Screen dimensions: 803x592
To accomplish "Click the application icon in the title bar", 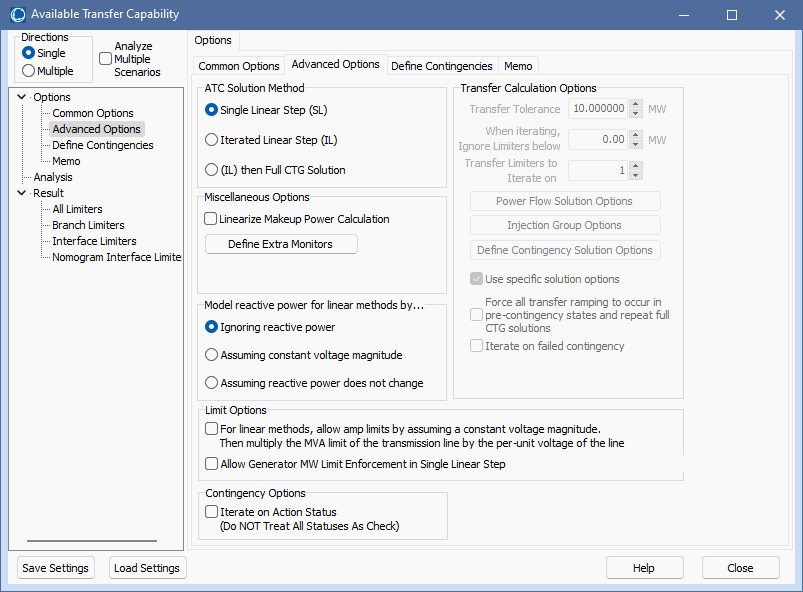I will pos(16,15).
